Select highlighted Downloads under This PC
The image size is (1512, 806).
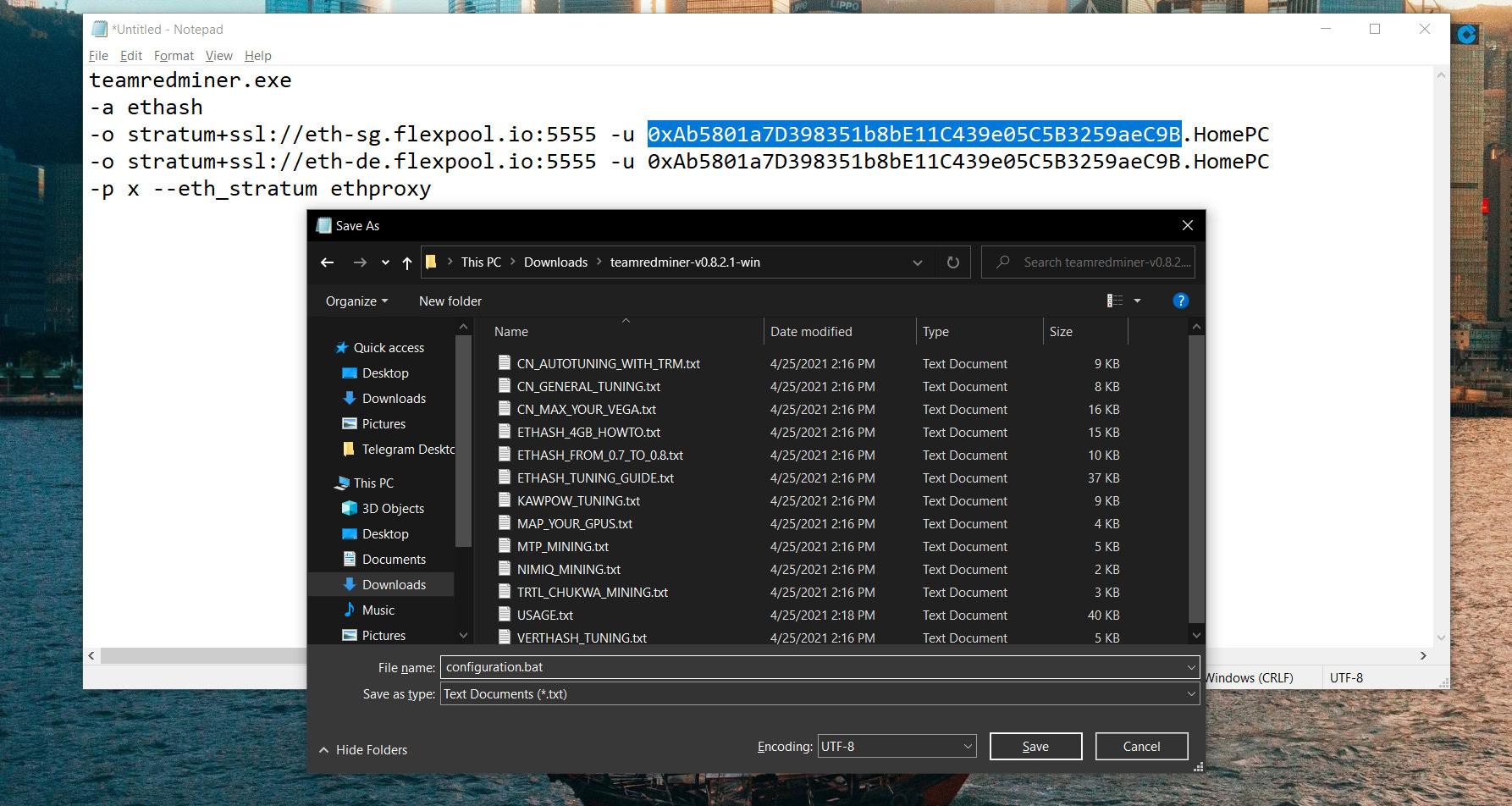pyautogui.click(x=382, y=585)
